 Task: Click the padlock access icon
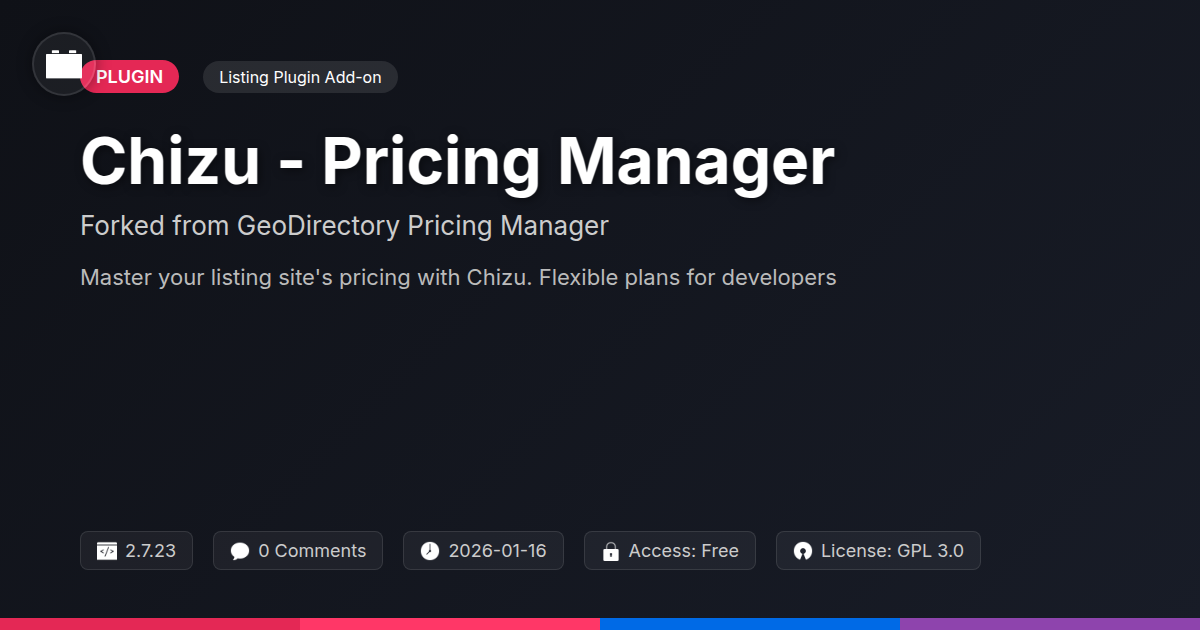tap(611, 551)
